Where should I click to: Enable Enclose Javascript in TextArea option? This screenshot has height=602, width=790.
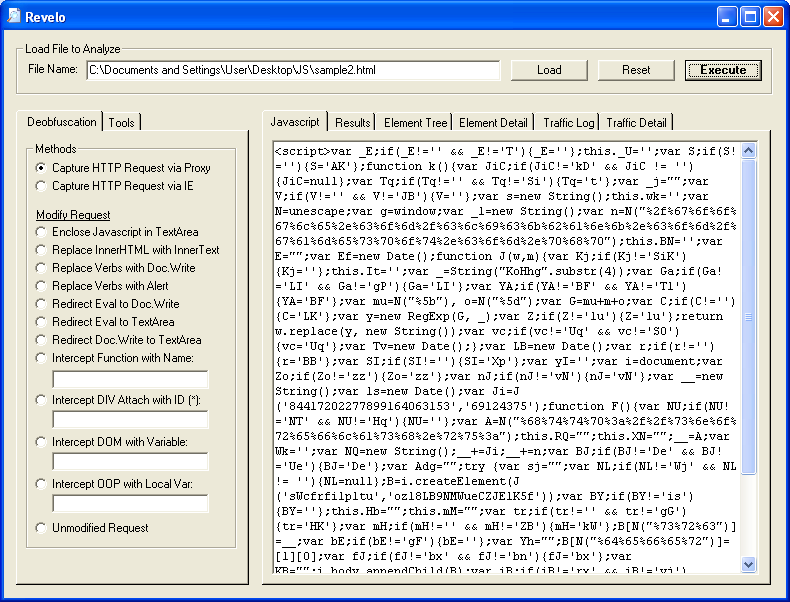click(x=41, y=232)
